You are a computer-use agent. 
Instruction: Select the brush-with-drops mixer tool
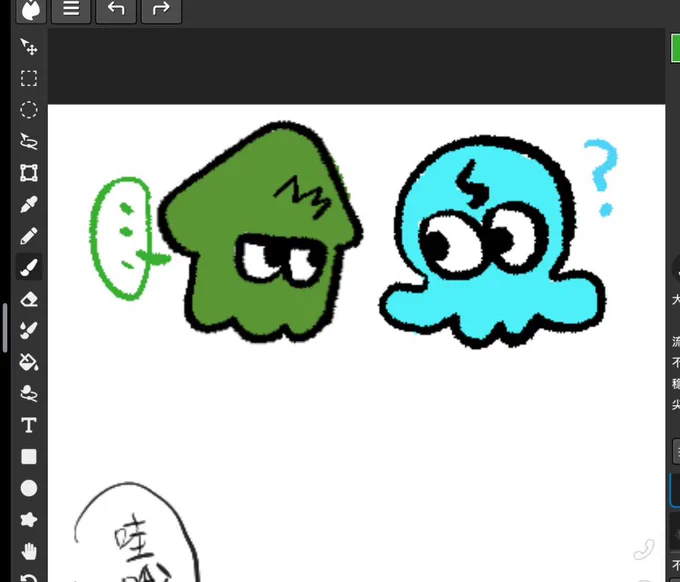click(29, 330)
